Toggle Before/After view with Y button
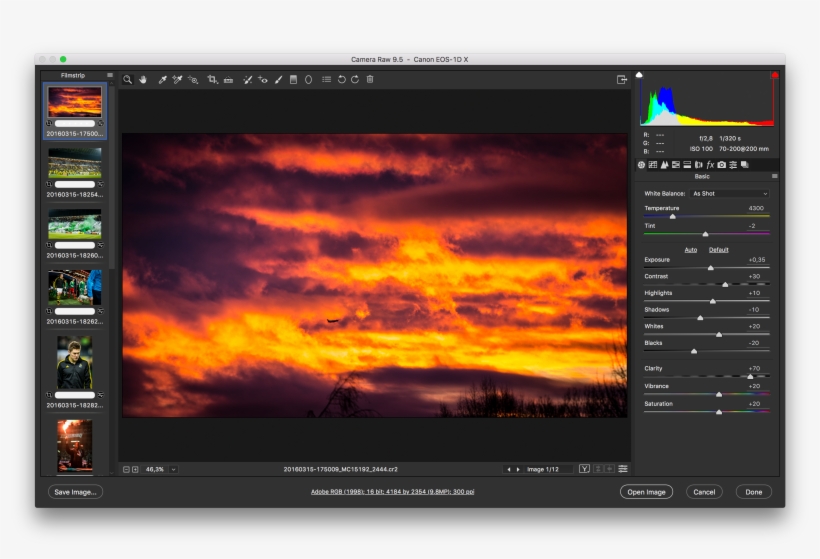Viewport: 820px width, 559px height. click(584, 469)
